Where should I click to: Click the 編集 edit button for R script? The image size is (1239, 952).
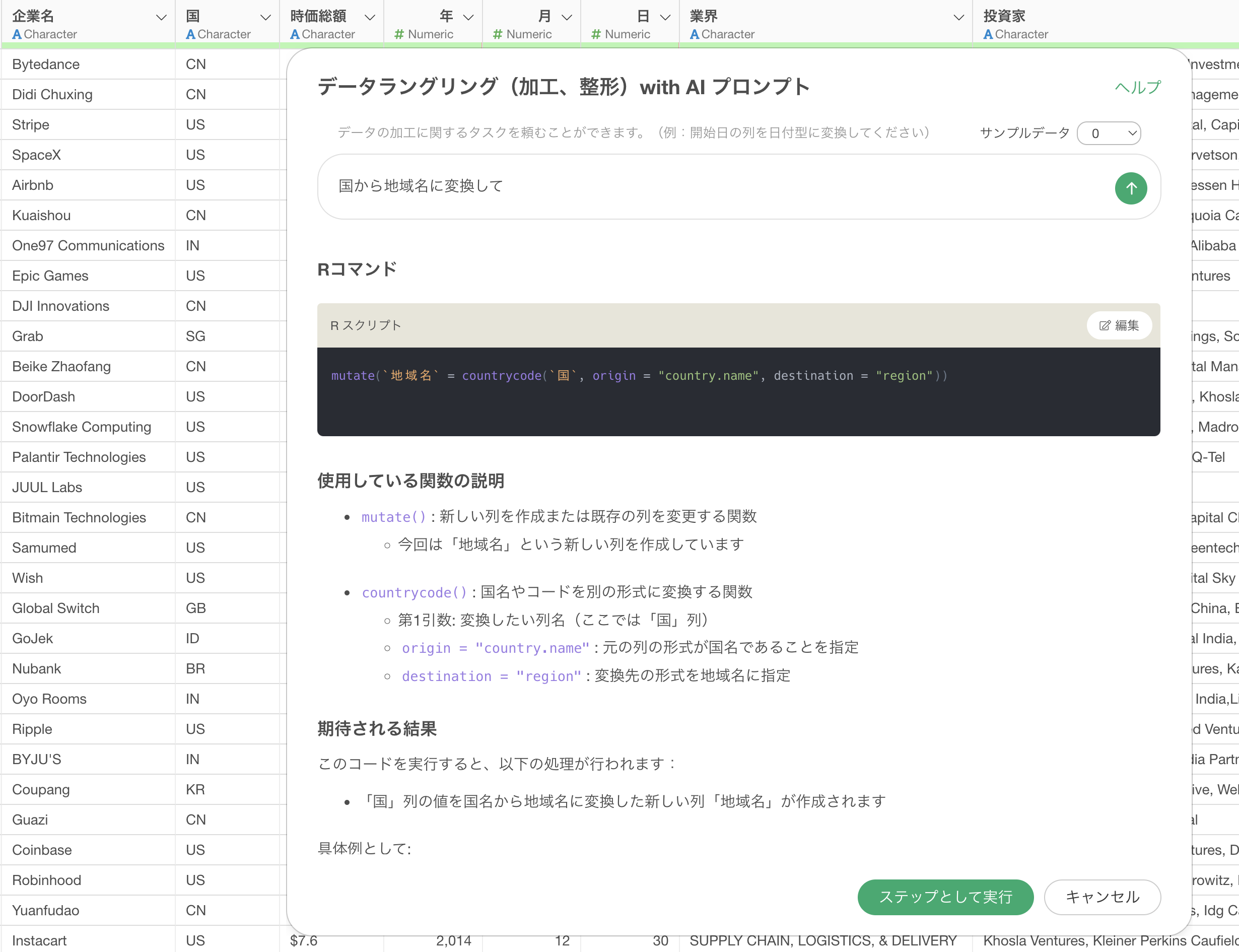coord(1119,325)
